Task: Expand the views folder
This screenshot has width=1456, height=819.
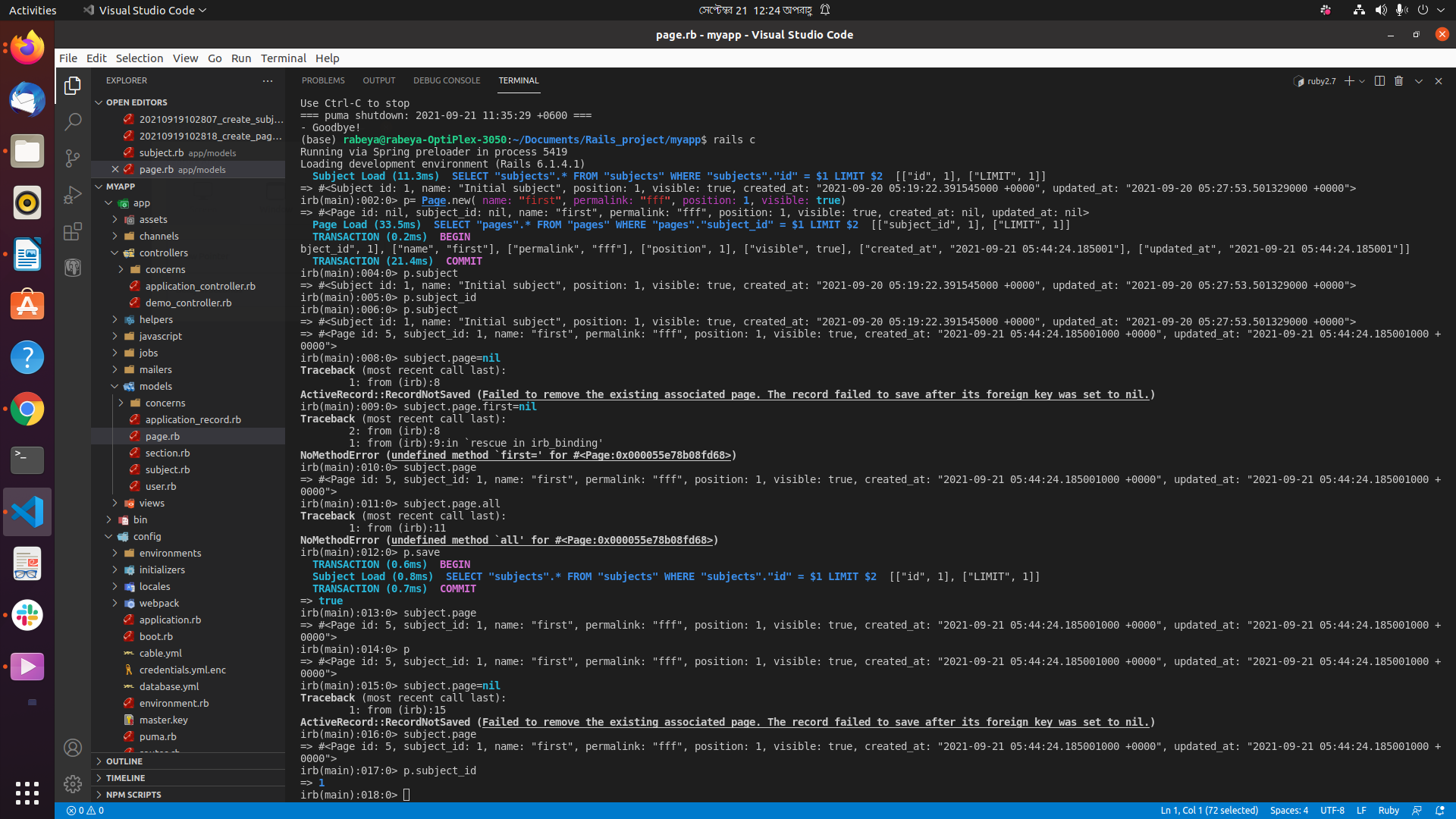Action: [x=151, y=503]
